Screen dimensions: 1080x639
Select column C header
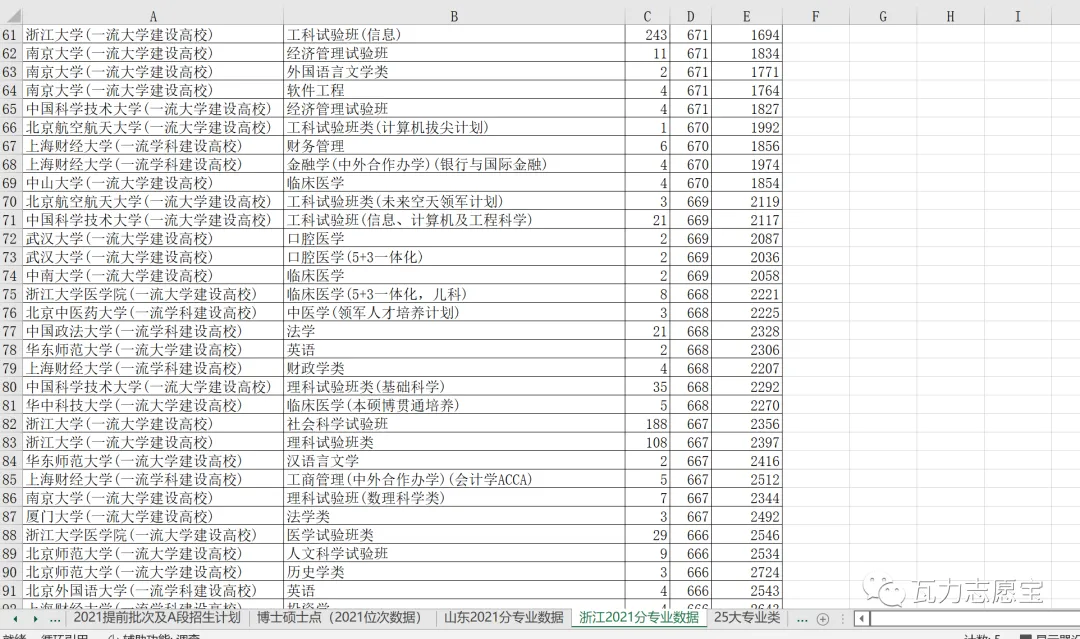click(x=647, y=17)
